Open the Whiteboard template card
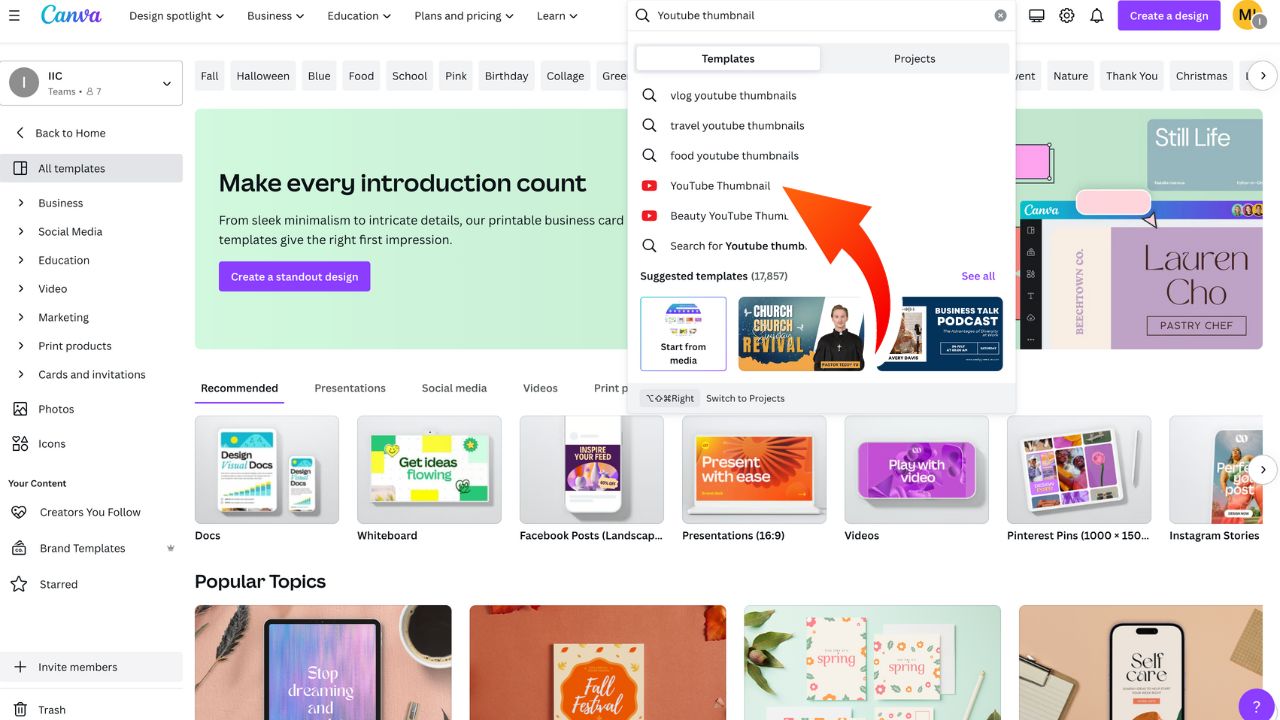The image size is (1280, 720). (x=429, y=470)
